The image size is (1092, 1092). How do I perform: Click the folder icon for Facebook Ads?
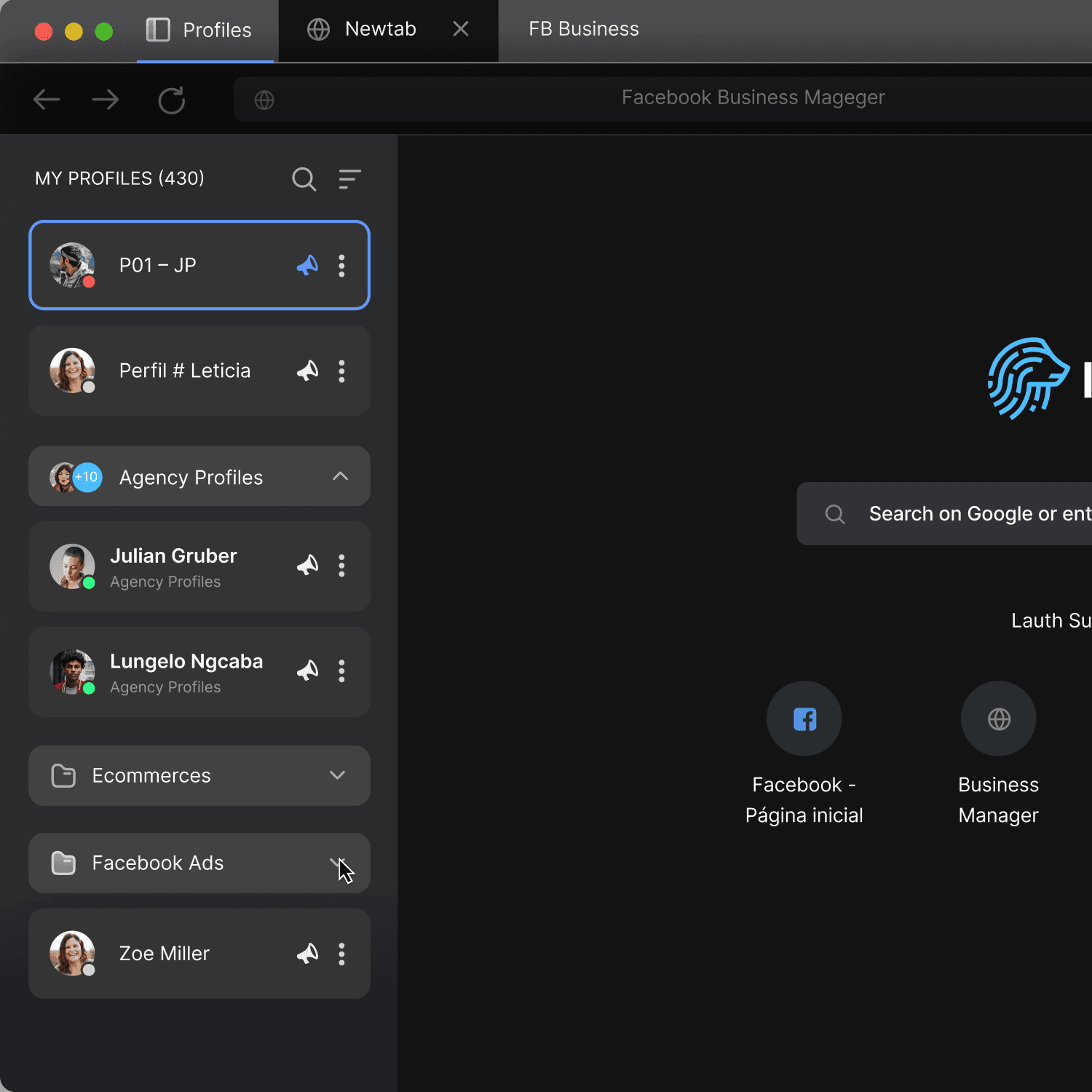[x=63, y=863]
